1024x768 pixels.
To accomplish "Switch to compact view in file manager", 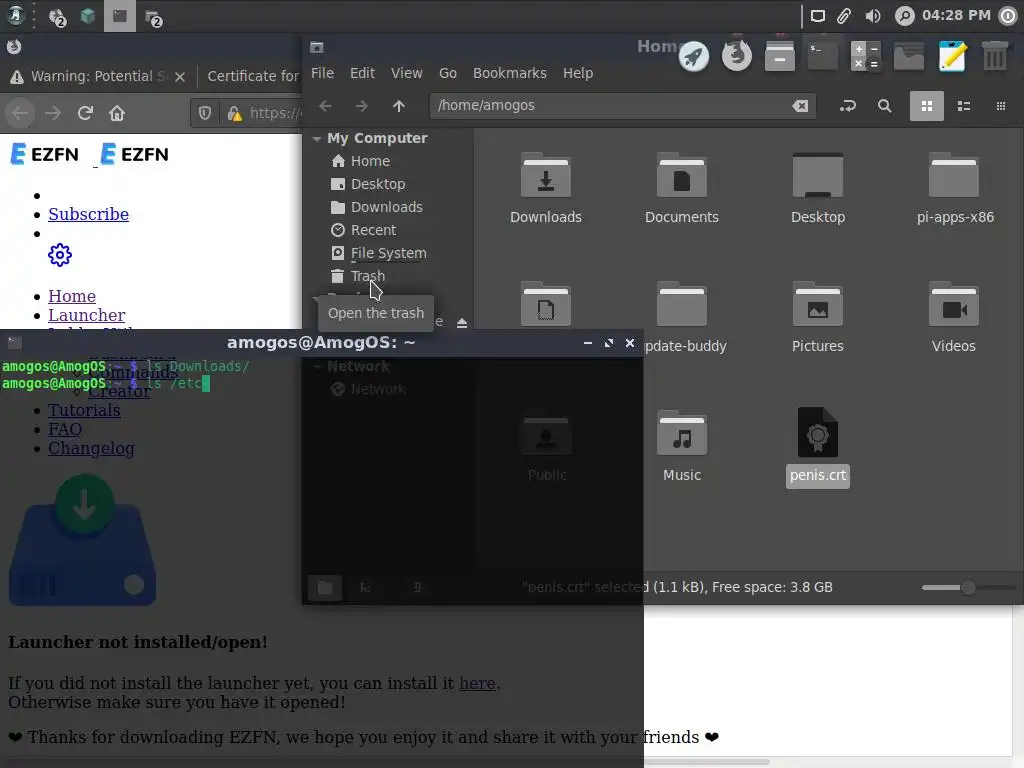I will [x=1000, y=106].
